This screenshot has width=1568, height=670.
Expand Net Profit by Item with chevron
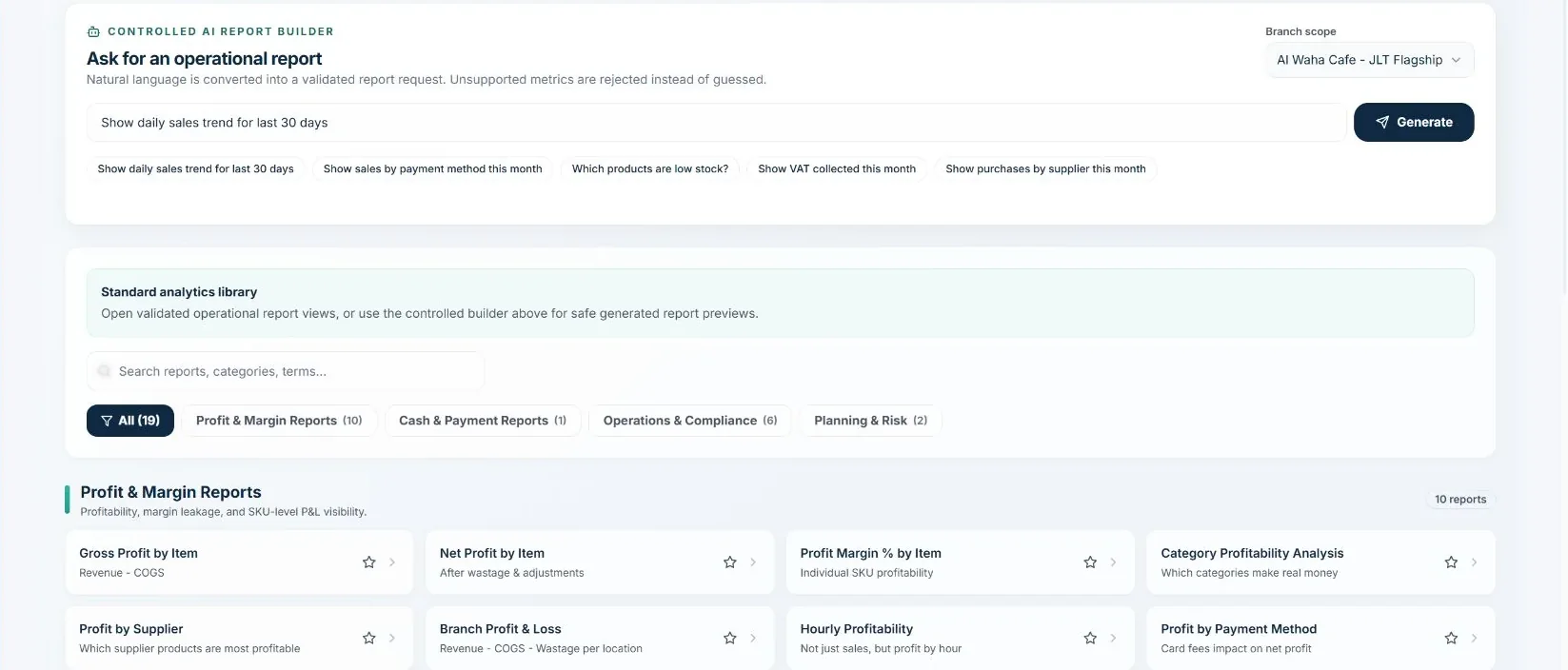point(753,562)
